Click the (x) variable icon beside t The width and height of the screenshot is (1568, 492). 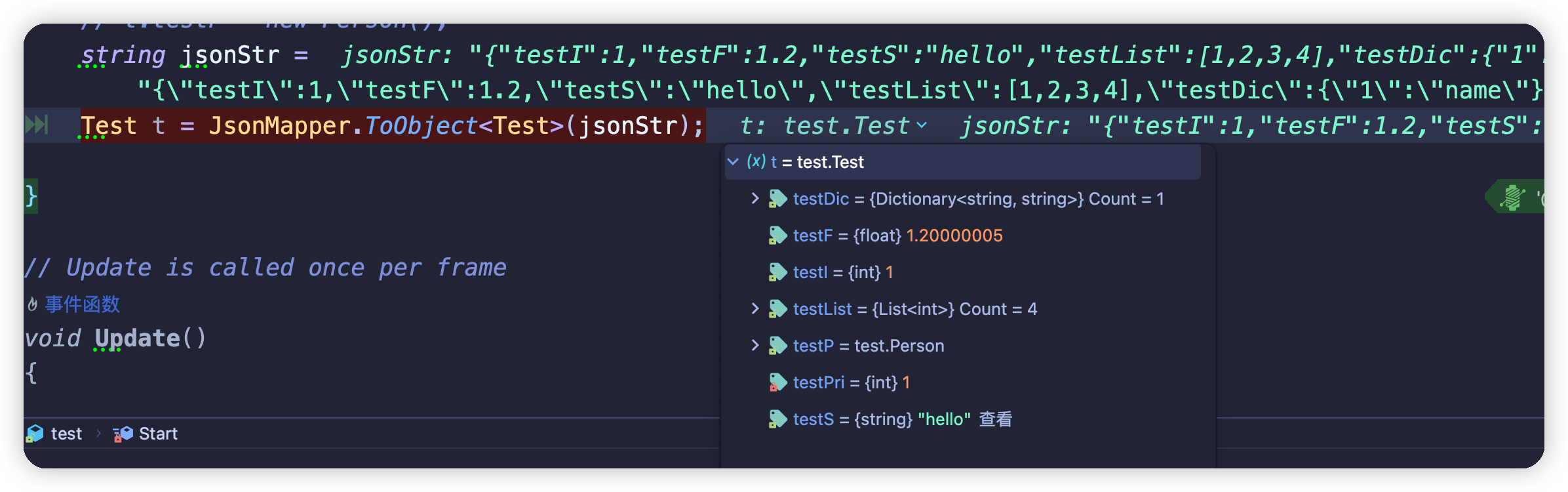pos(756,161)
